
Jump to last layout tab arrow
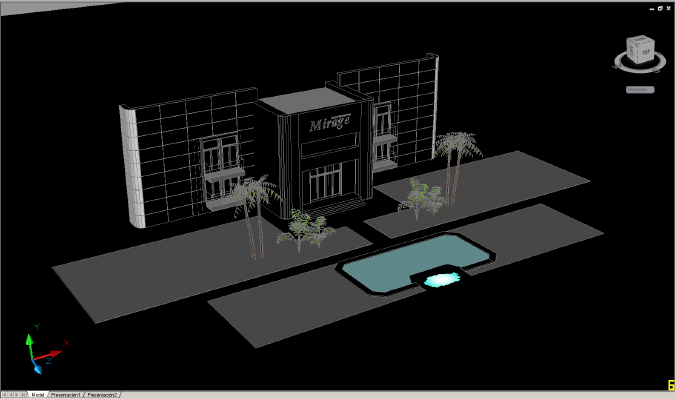tap(23, 395)
